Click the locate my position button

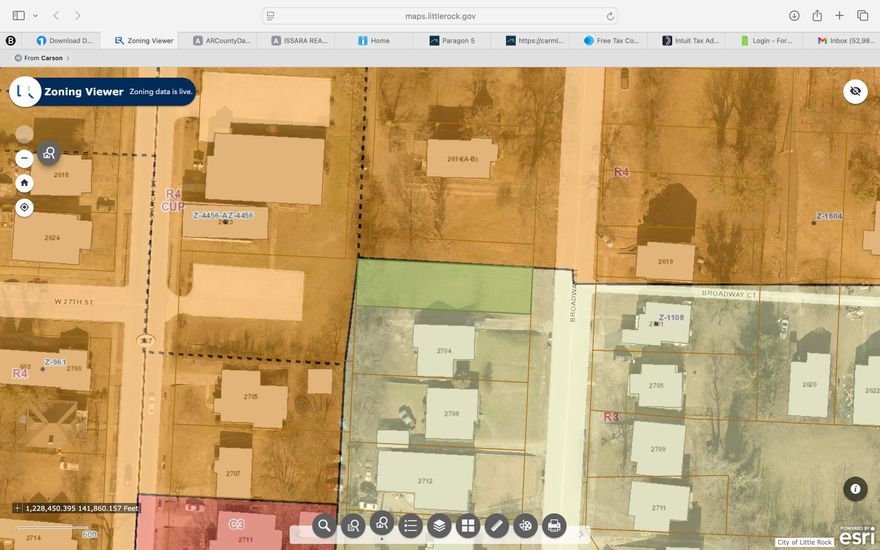25,208
